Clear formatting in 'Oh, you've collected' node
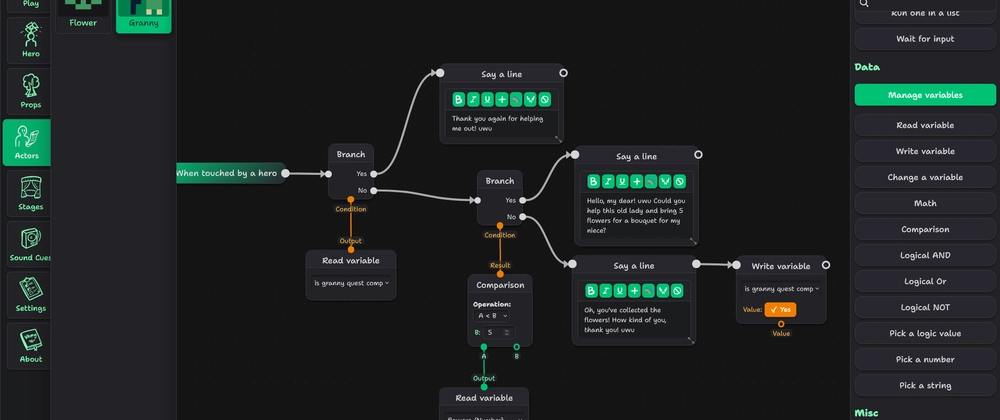This screenshot has width=1000, height=420. tap(677, 291)
